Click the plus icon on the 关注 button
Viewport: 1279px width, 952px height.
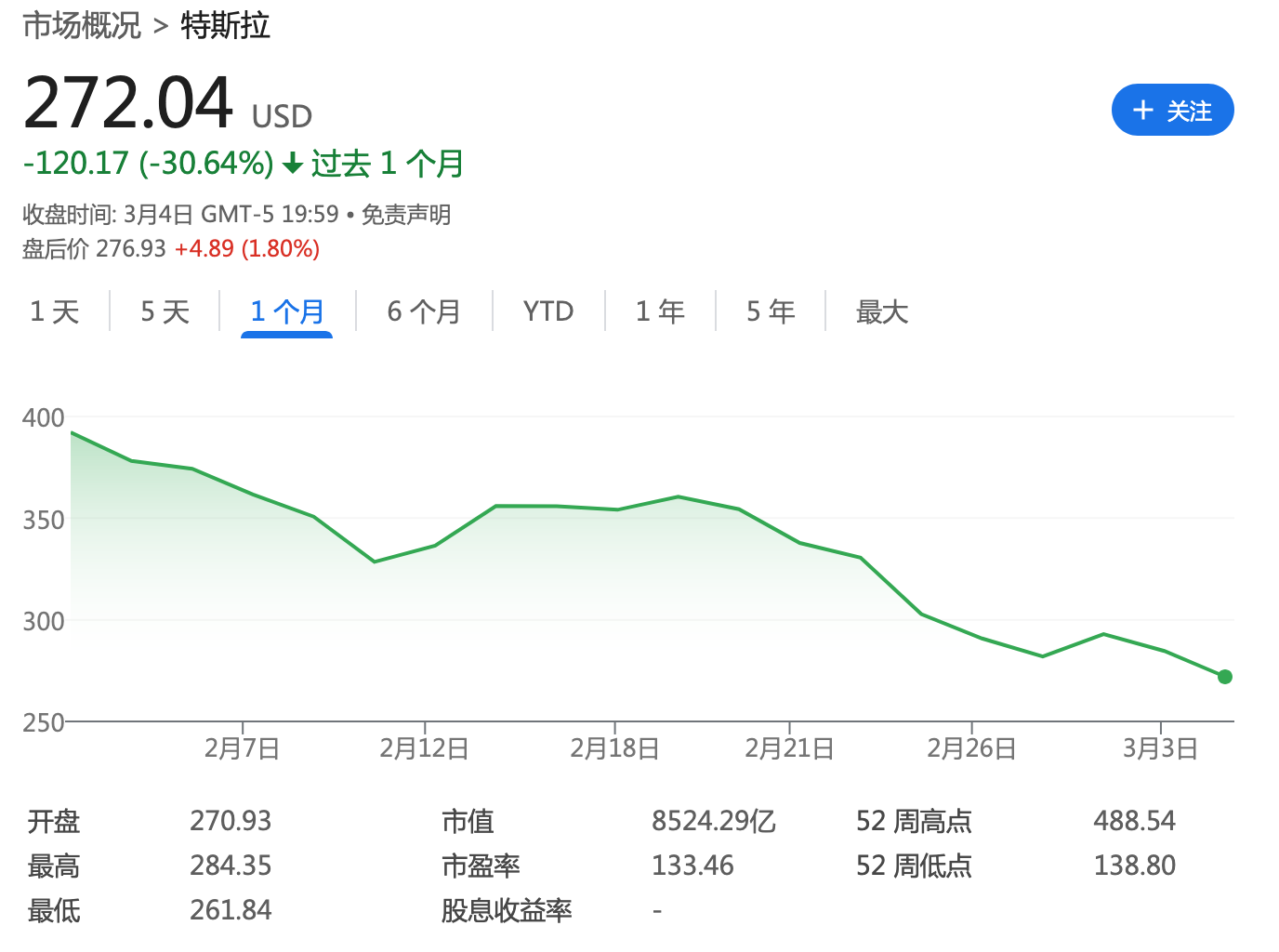coord(1142,110)
